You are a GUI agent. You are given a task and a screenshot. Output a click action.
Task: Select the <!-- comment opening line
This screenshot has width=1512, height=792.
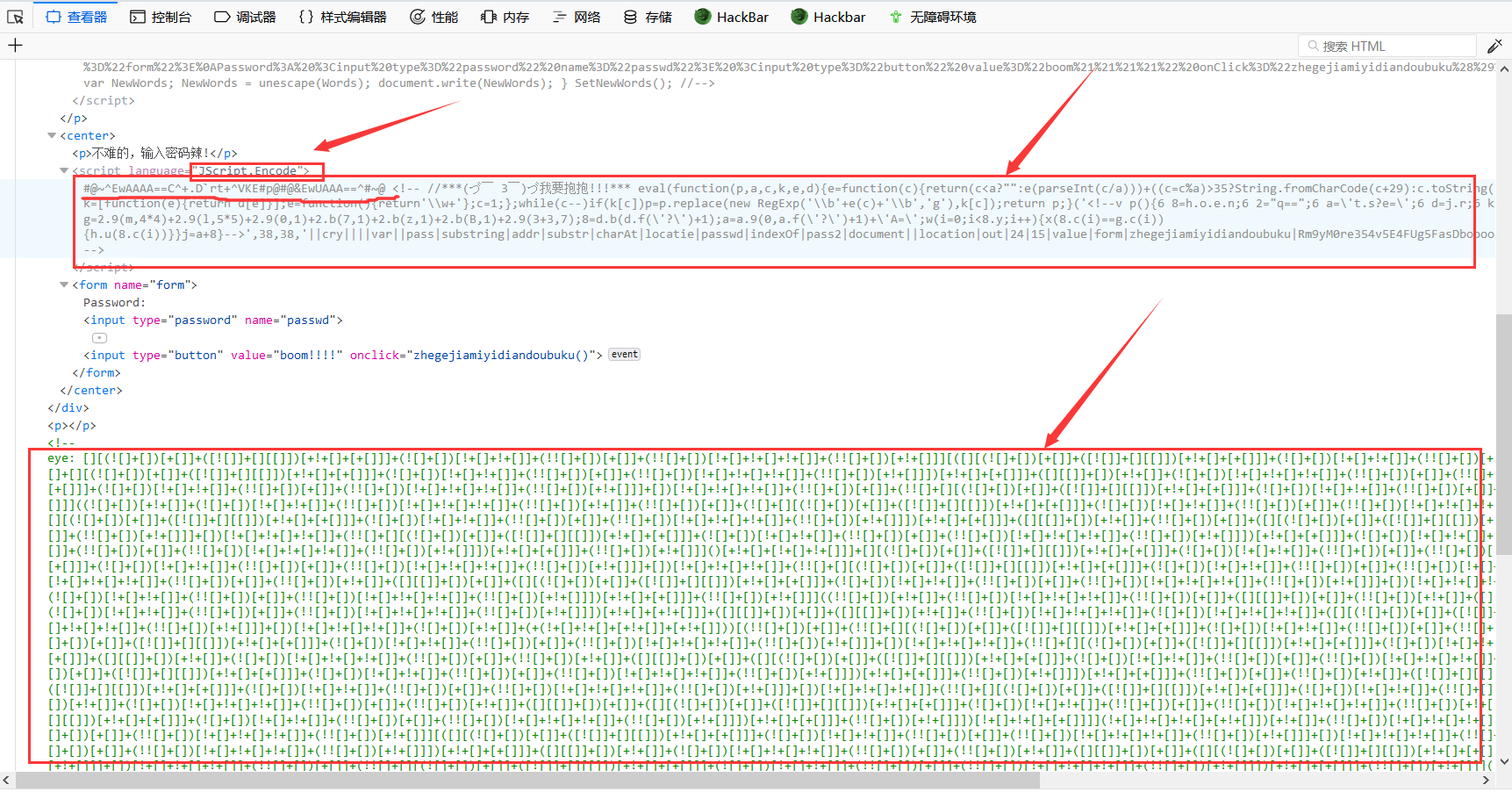point(61,443)
